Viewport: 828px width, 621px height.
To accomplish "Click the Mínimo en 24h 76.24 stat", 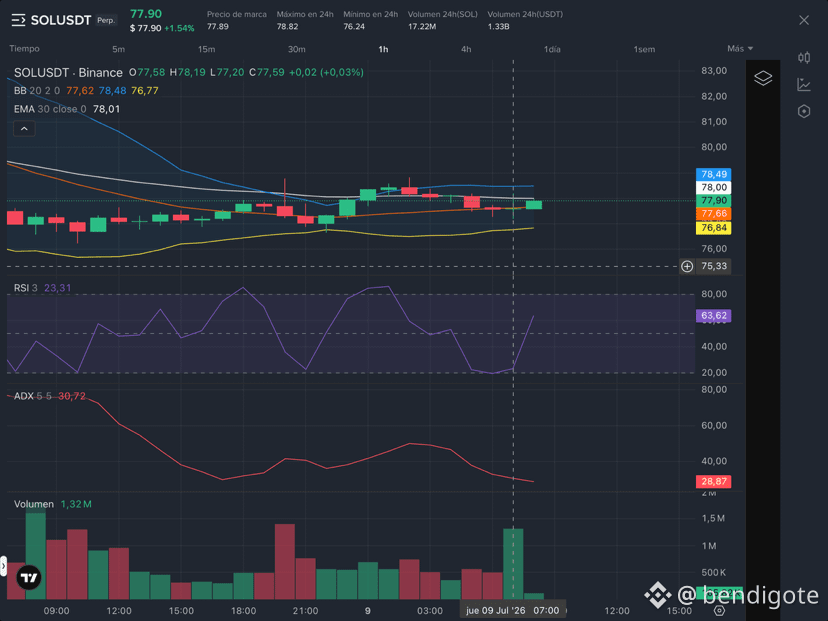I will [x=370, y=20].
